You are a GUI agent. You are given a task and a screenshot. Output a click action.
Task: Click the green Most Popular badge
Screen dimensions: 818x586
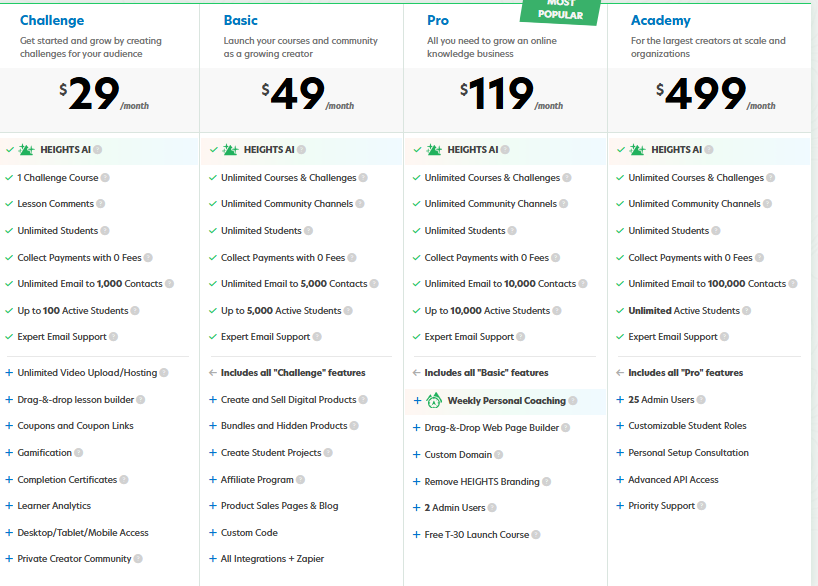tap(559, 11)
